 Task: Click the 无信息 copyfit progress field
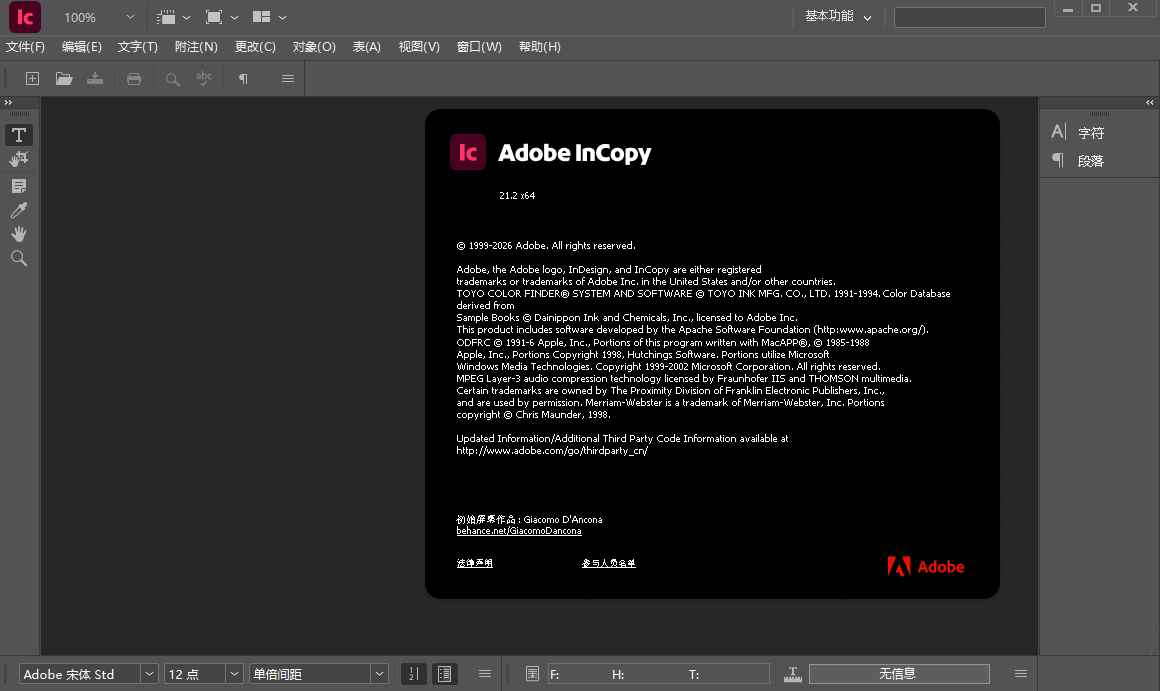pos(899,674)
